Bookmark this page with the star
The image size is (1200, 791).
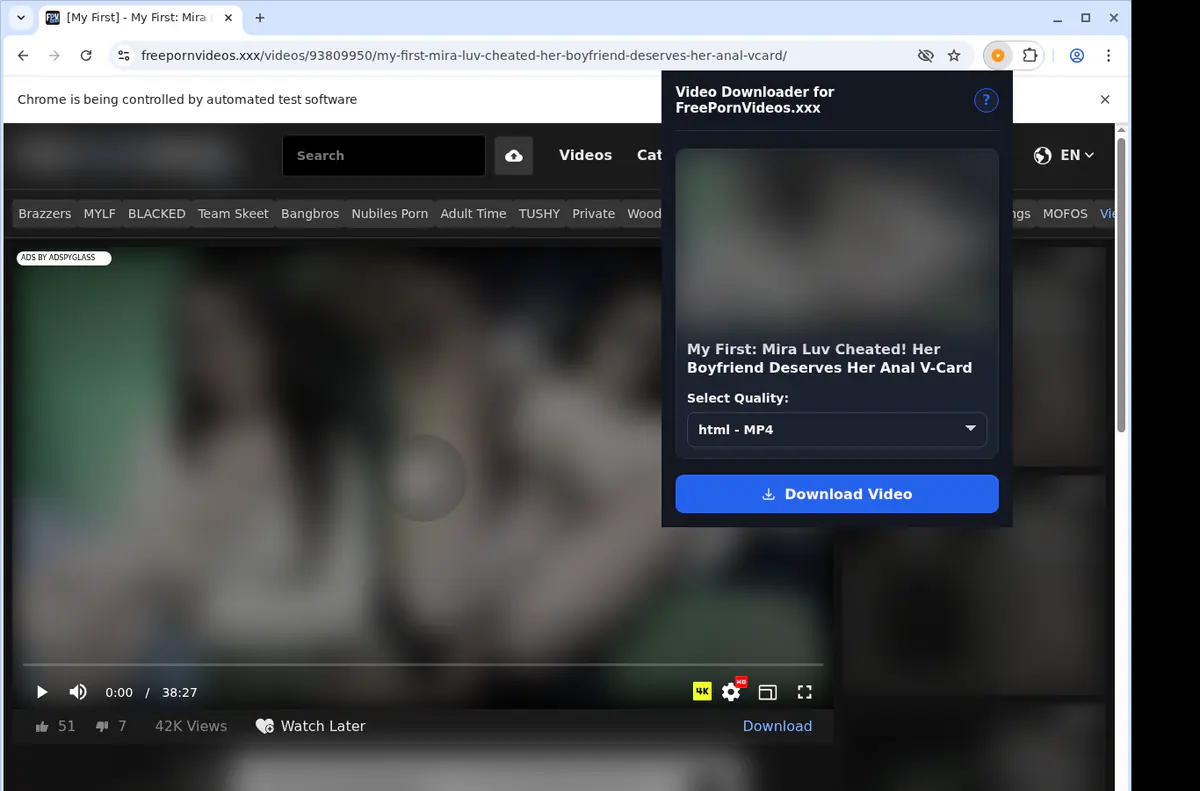coord(954,56)
